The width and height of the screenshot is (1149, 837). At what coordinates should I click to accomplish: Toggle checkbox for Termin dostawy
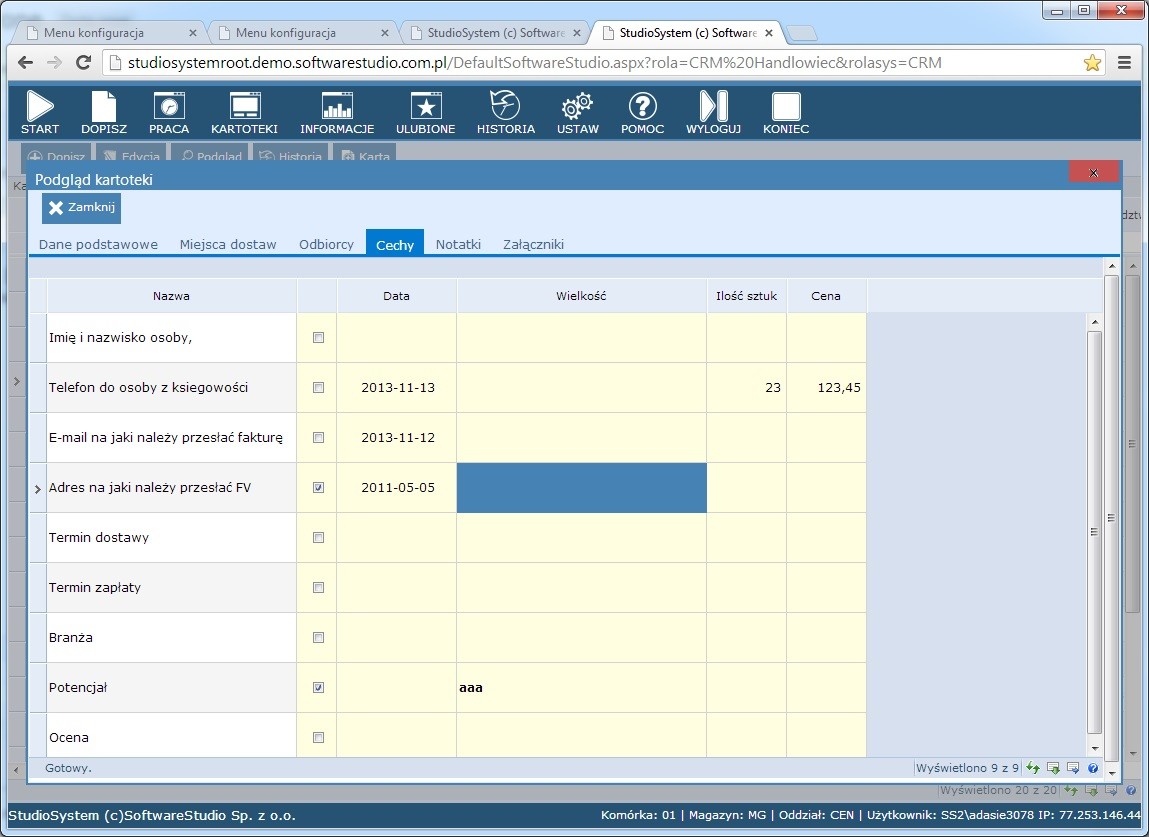[x=318, y=537]
